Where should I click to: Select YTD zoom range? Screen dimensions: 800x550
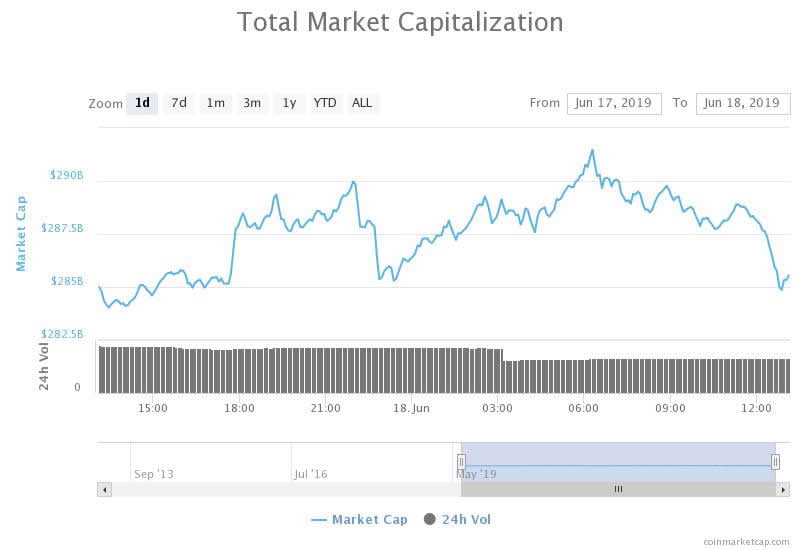pyautogui.click(x=325, y=103)
